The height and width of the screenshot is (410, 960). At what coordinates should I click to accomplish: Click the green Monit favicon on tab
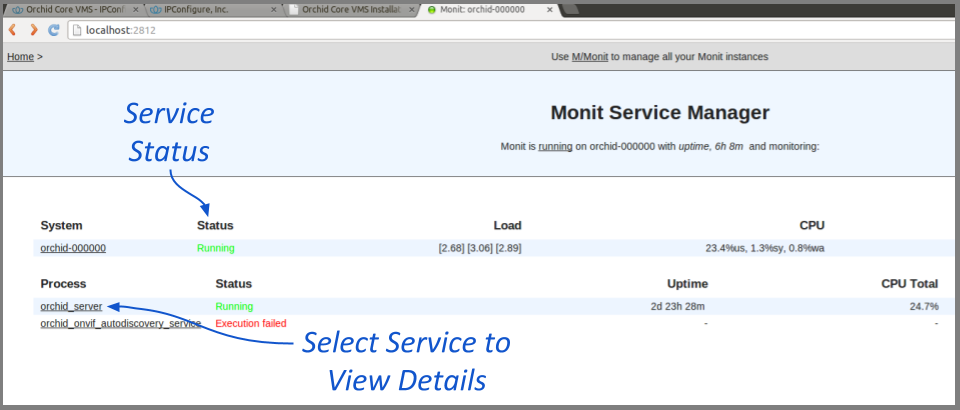coord(432,10)
